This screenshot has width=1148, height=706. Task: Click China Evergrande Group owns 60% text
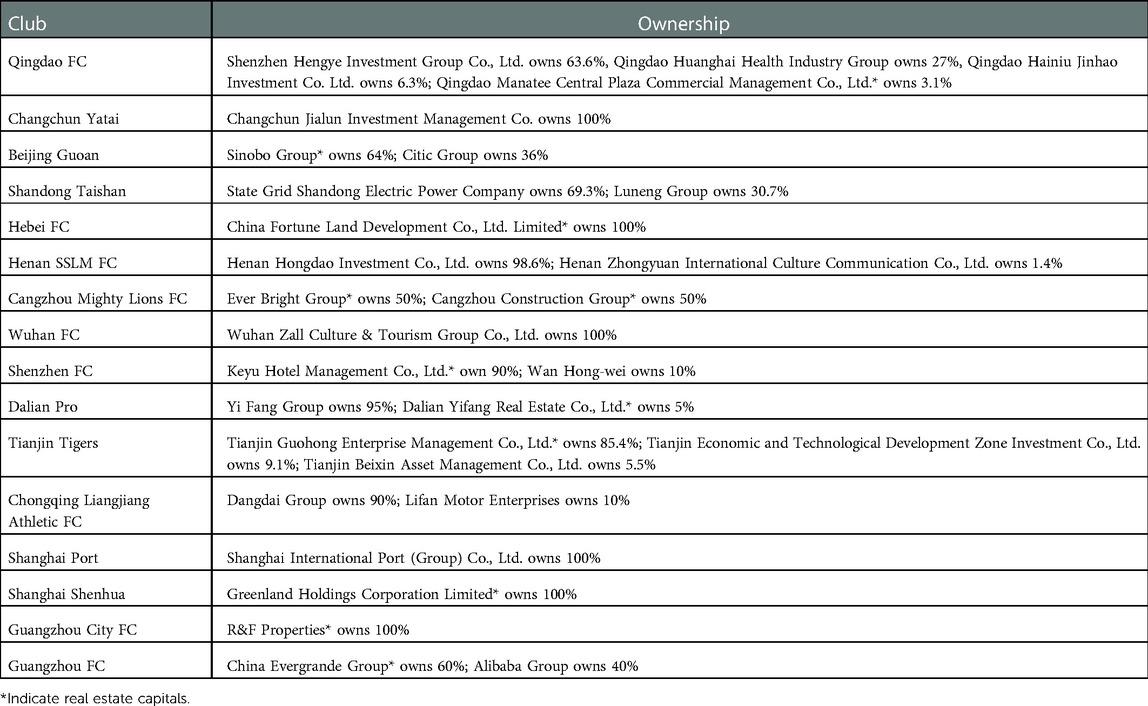346,665
